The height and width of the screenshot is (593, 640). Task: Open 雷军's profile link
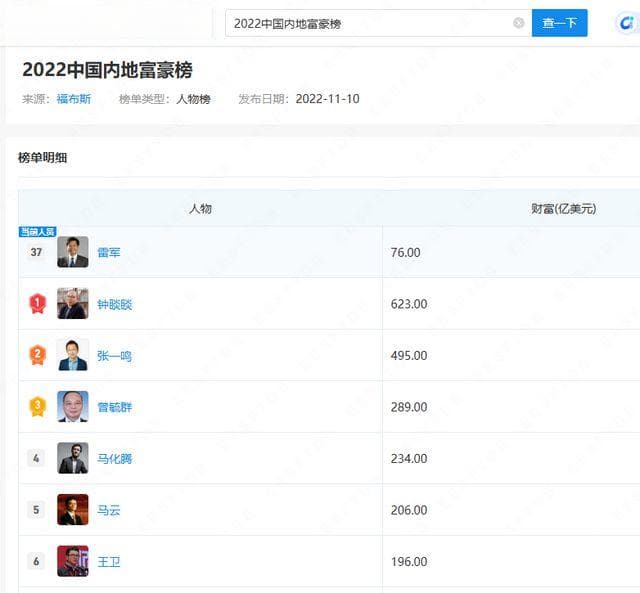[109, 252]
